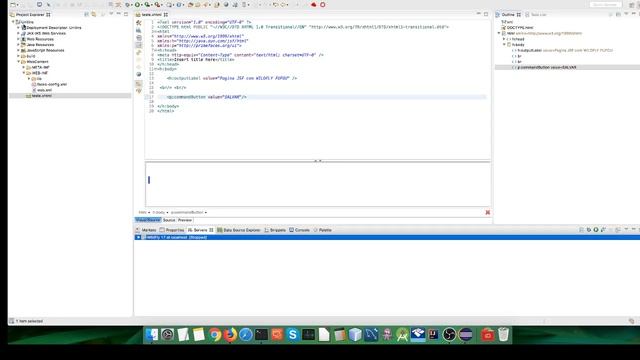Viewport: 640px width, 360px height.
Task: Click Collapse All icon in Project Explorer
Action: coord(86,15)
